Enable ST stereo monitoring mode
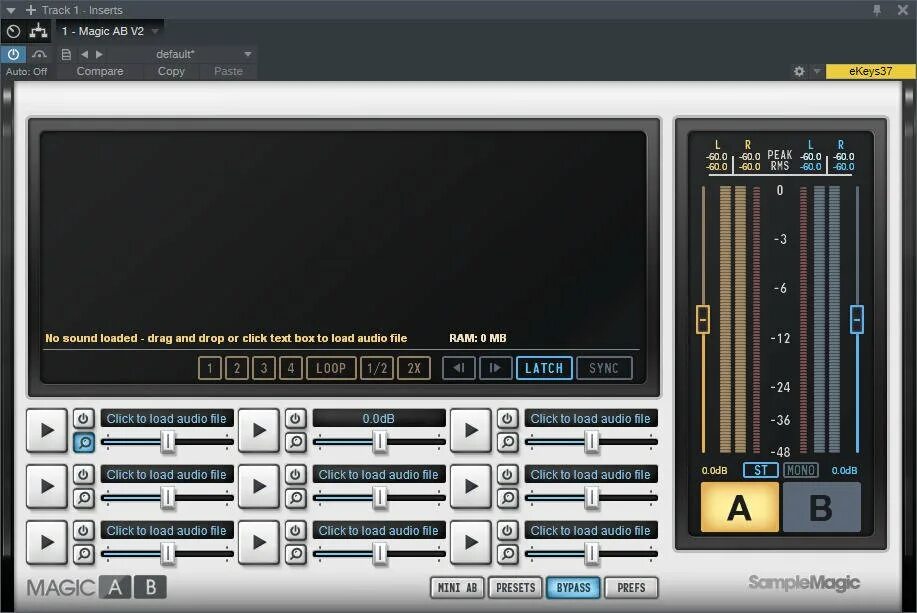This screenshot has width=917, height=613. (x=760, y=470)
